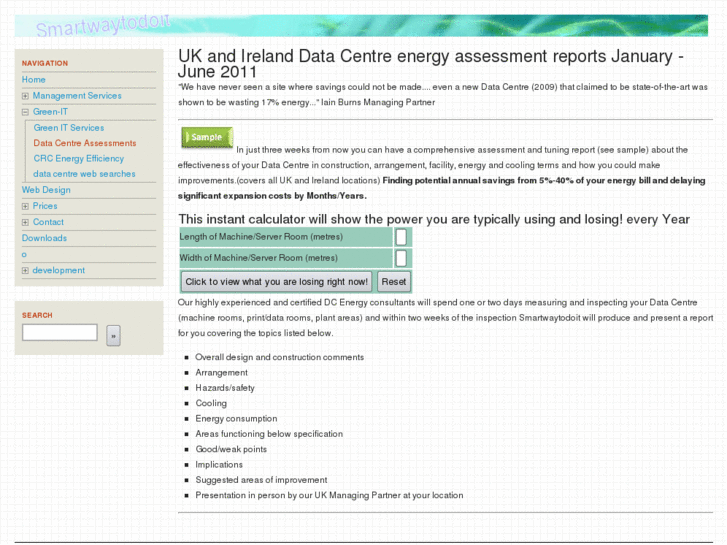Click the 'Cooling' bullet item
Screen dimensions: 727x545
tap(211, 404)
